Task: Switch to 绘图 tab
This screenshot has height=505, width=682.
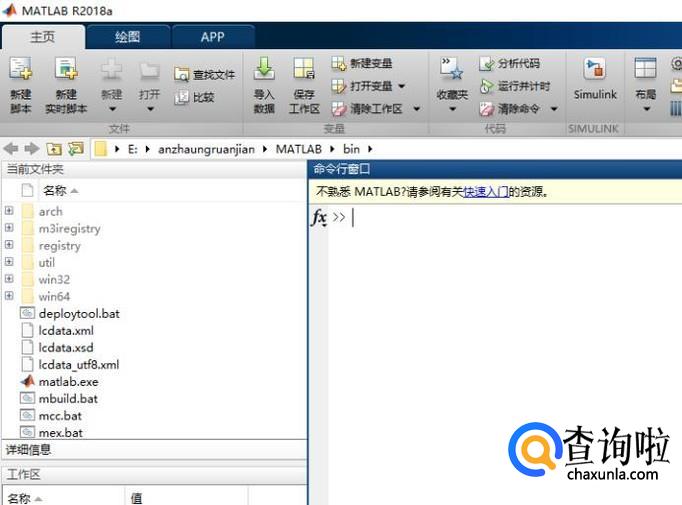Action: tap(127, 37)
